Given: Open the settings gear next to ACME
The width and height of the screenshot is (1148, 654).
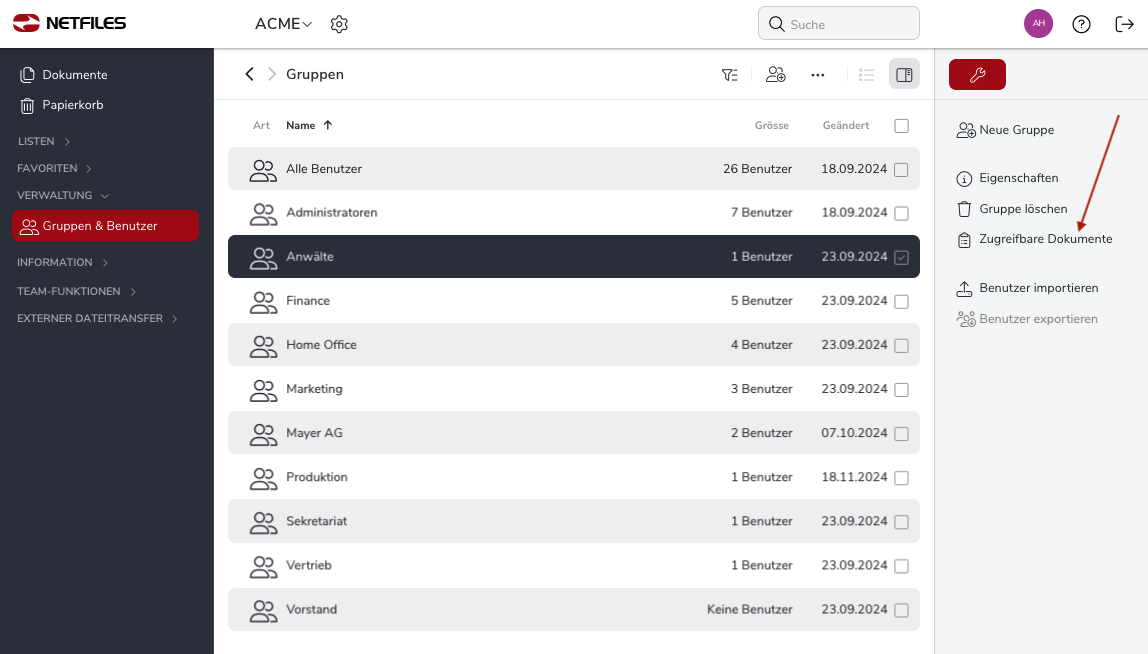Looking at the screenshot, I should pyautogui.click(x=339, y=24).
